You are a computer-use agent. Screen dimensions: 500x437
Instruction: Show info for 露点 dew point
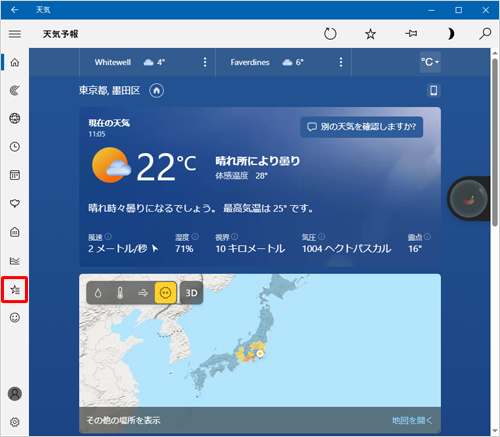(x=427, y=237)
